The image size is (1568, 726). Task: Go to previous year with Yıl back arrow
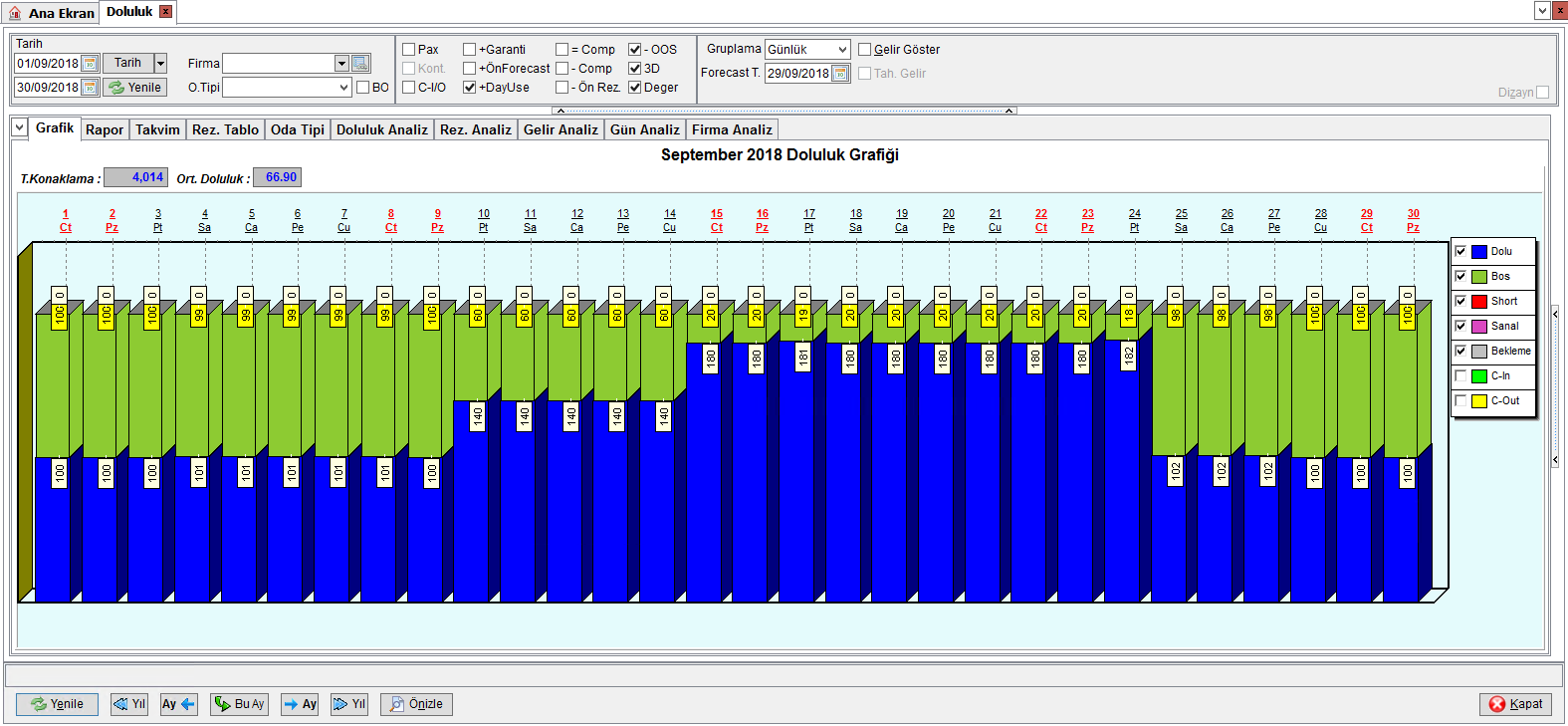129,704
